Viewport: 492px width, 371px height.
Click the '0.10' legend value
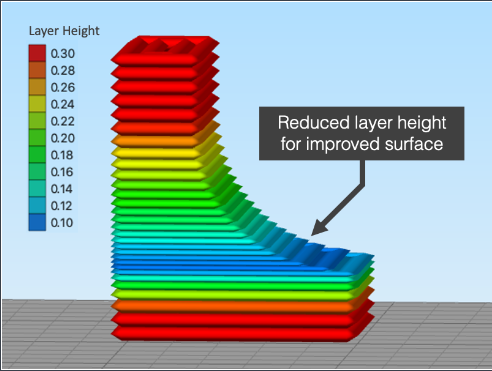(x=62, y=223)
